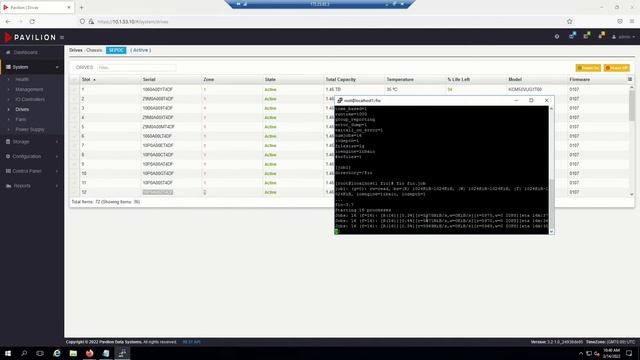The height and width of the screenshot is (360, 640).
Task: Click the Power On button
Action: 588,68
